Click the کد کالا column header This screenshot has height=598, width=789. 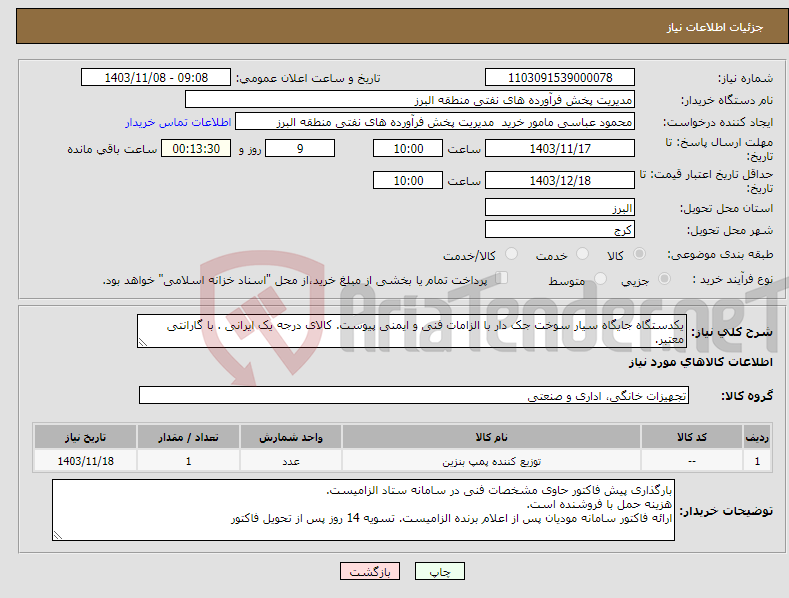click(692, 437)
